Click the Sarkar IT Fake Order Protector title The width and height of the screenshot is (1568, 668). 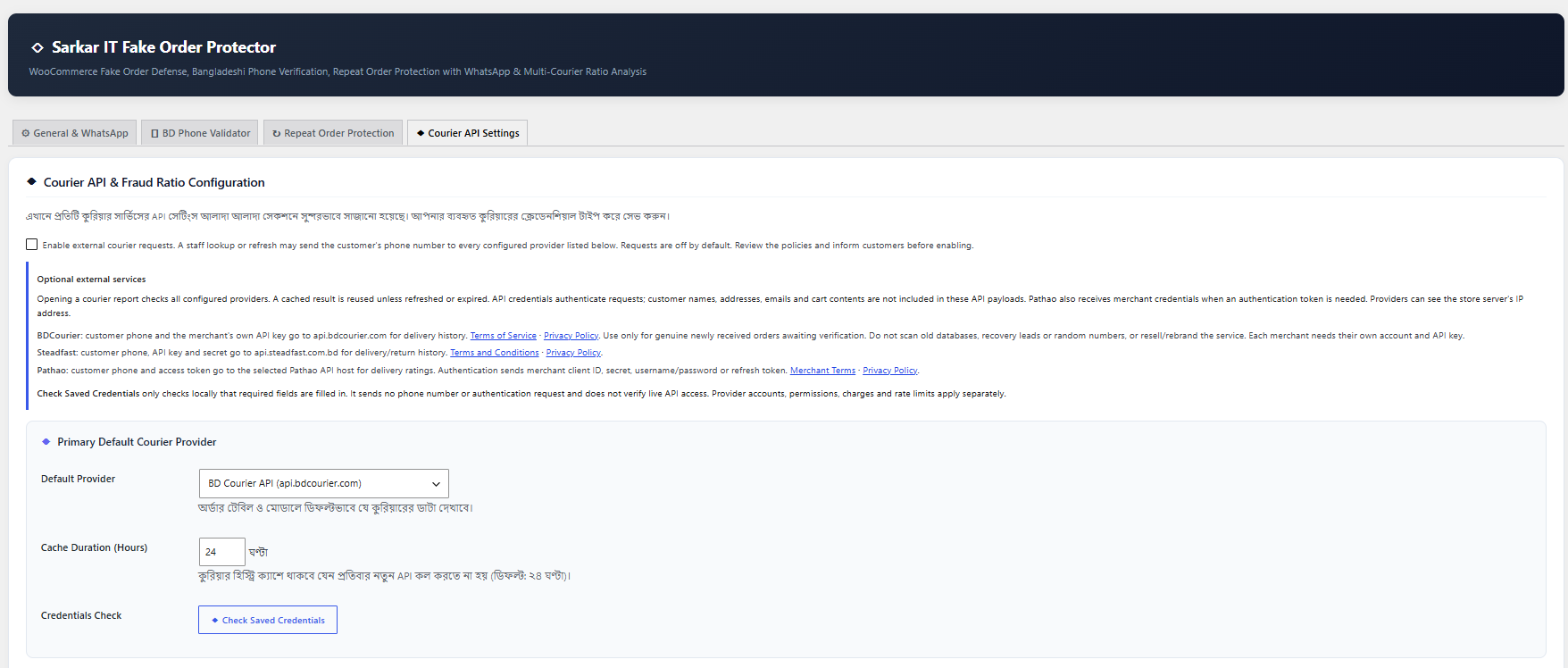point(163,47)
